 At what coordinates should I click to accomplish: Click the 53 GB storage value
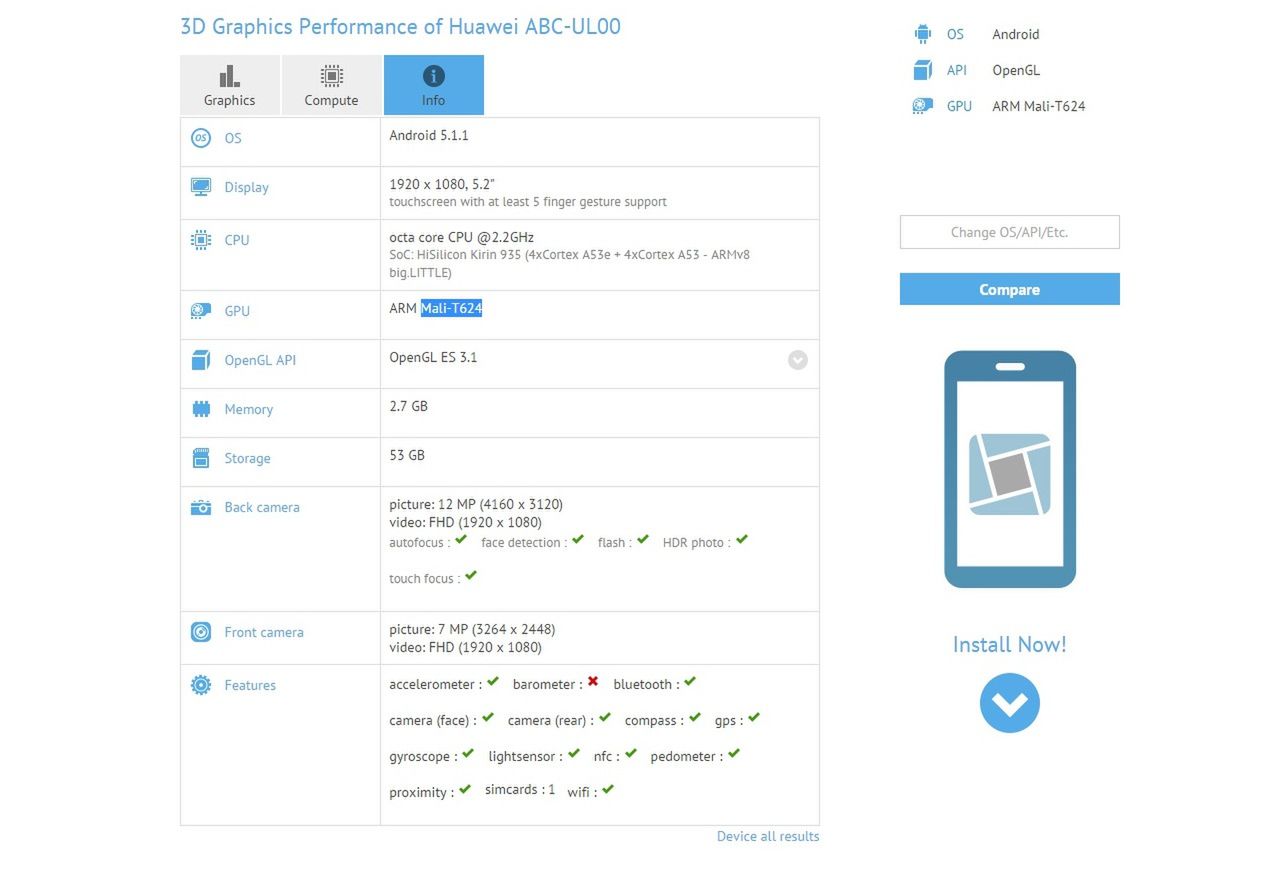point(407,455)
